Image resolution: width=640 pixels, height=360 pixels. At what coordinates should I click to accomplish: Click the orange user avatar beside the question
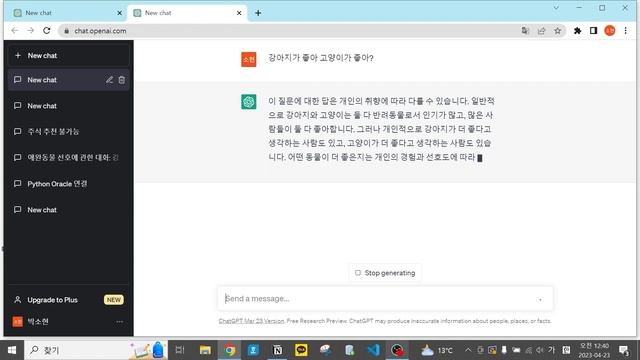click(x=249, y=59)
